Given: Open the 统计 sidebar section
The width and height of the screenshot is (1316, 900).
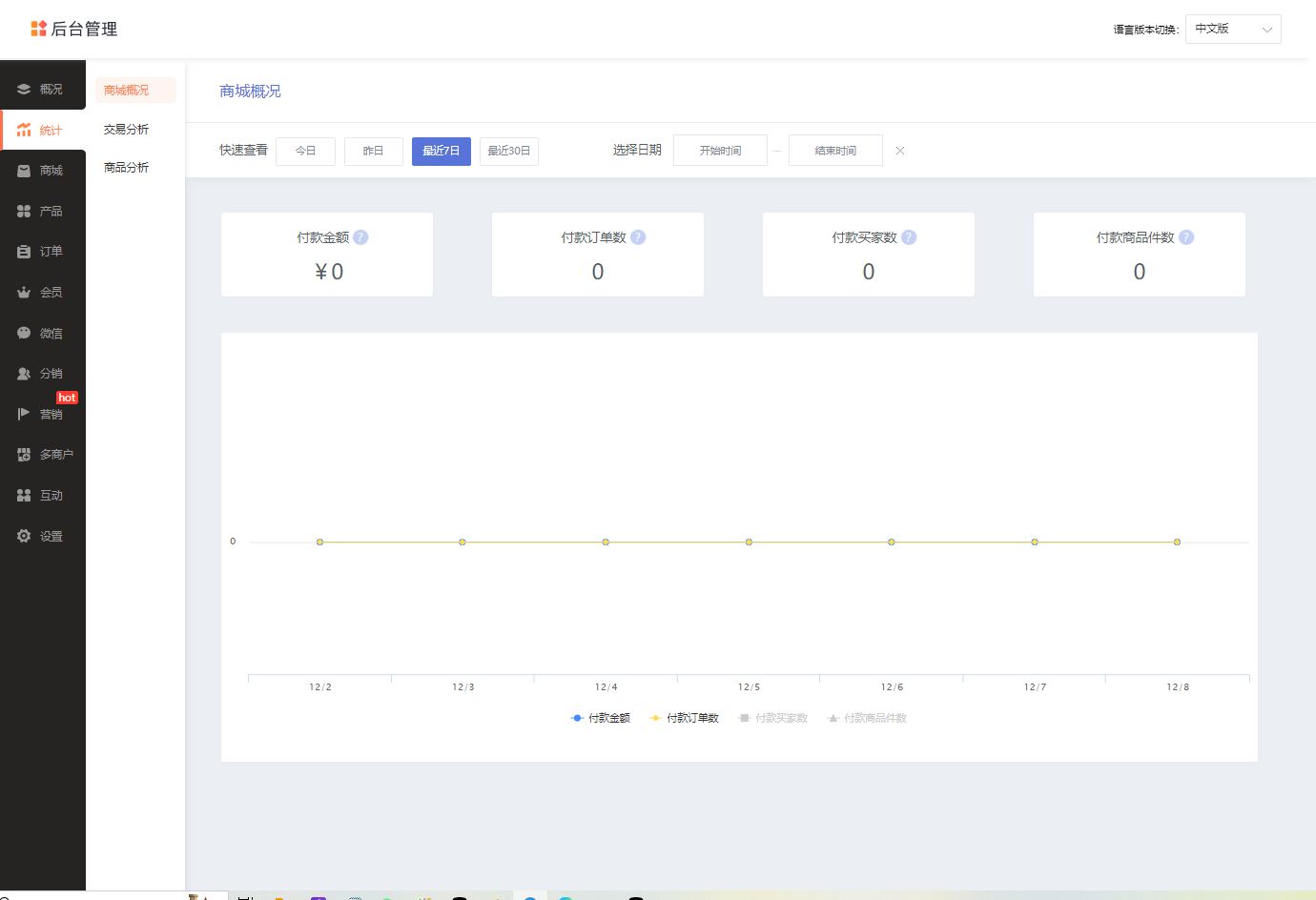Looking at the screenshot, I should [43, 130].
